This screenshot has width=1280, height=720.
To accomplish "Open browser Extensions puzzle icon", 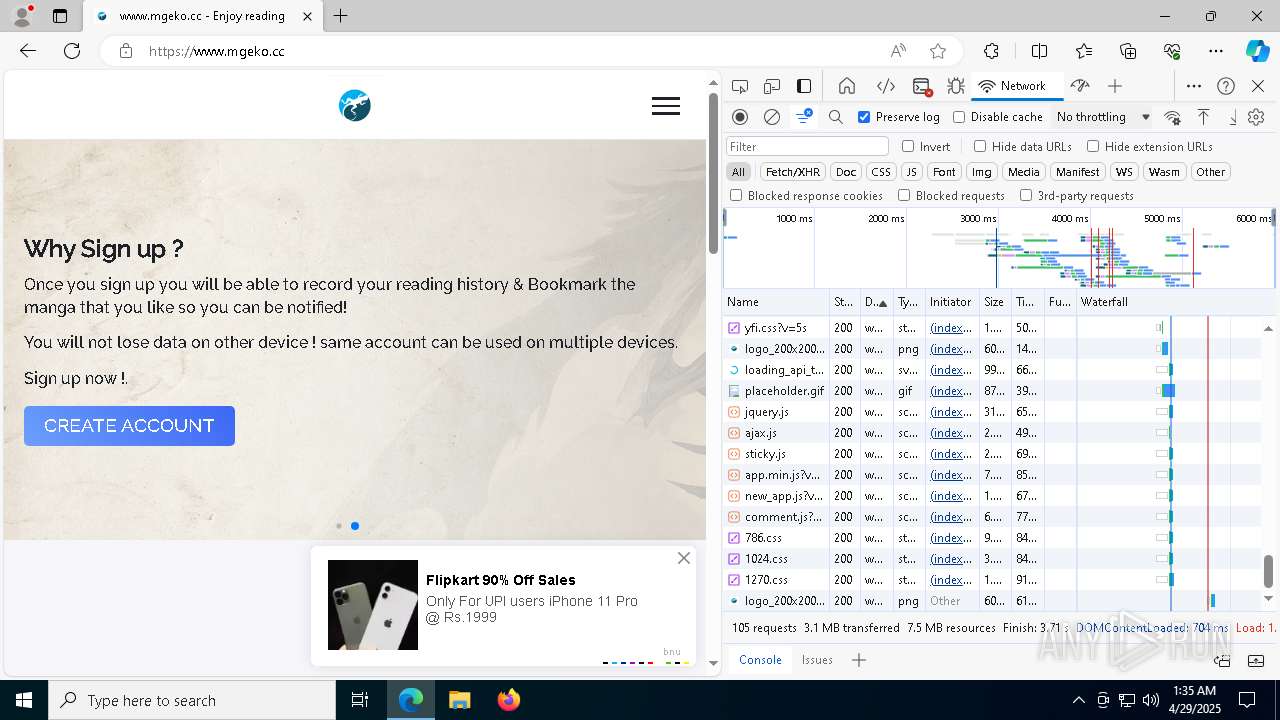I will [991, 51].
